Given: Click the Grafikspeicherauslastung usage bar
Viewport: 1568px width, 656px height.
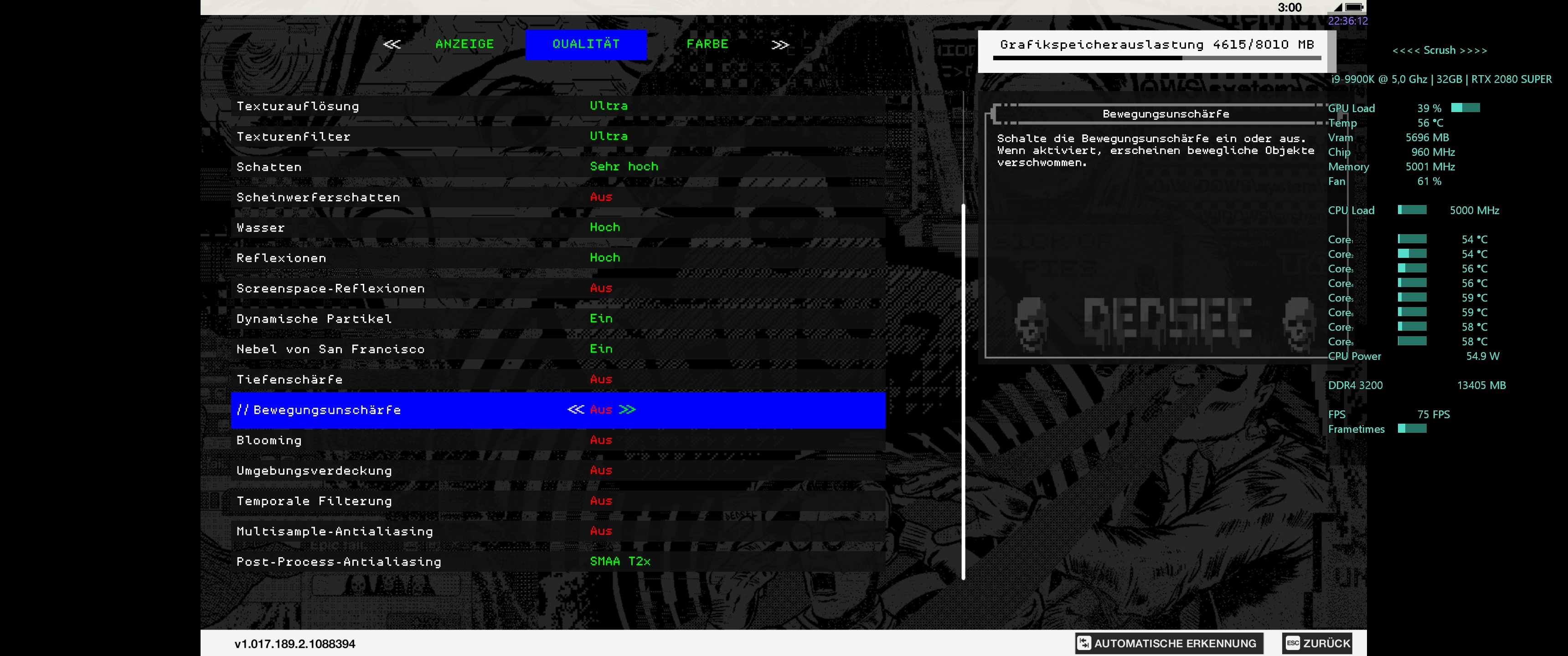Looking at the screenshot, I should (1156, 58).
